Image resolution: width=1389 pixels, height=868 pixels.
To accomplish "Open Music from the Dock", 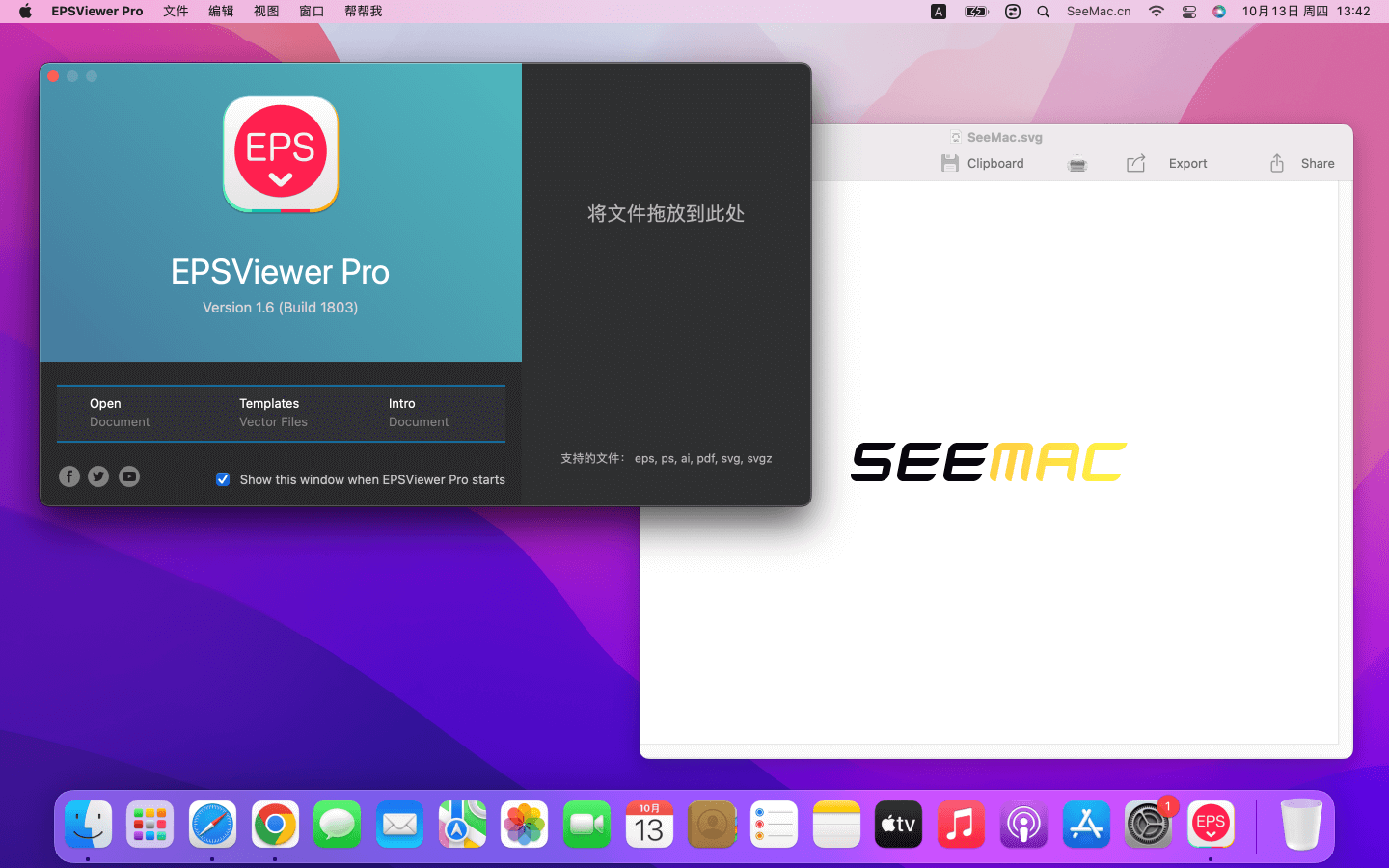I will coord(961,825).
